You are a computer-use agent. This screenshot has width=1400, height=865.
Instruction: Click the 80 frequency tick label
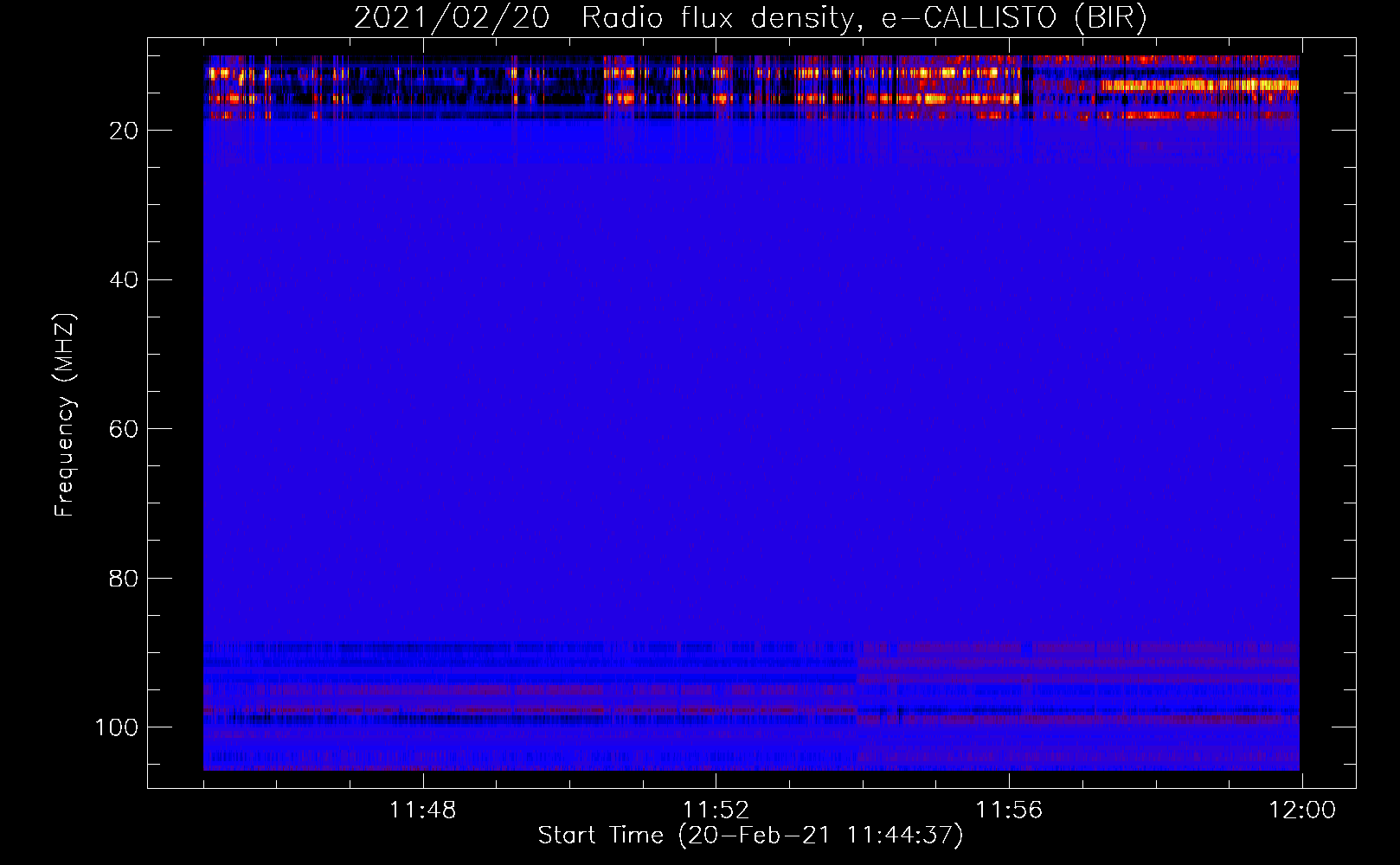(124, 578)
